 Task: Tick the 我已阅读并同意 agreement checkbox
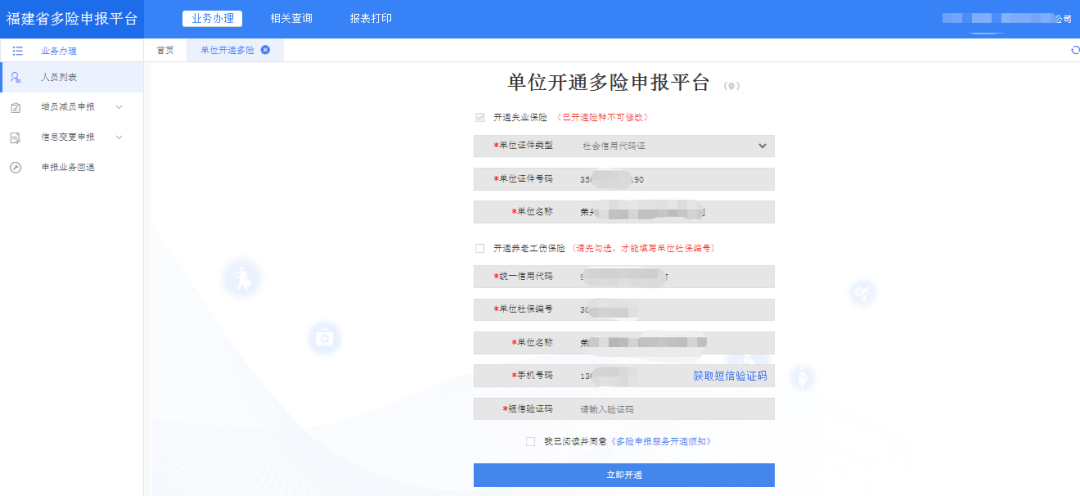[x=530, y=442]
